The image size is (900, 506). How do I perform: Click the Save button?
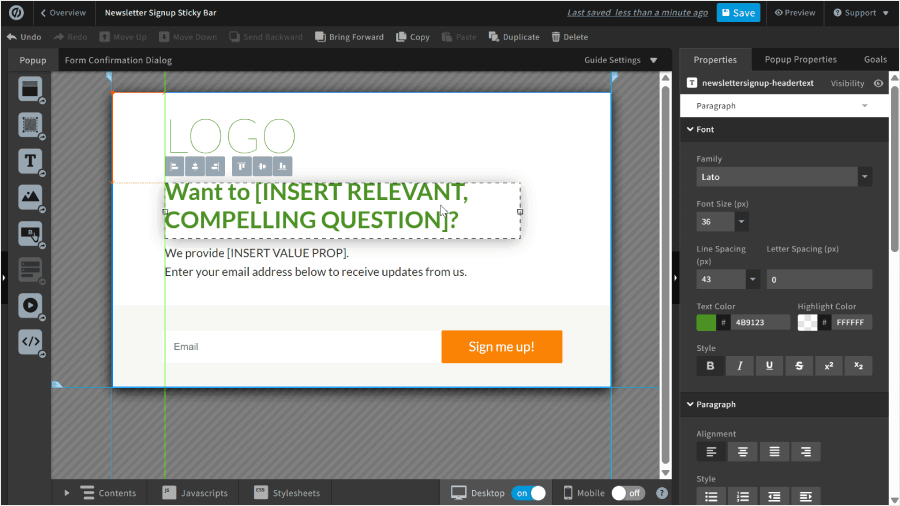pos(738,13)
